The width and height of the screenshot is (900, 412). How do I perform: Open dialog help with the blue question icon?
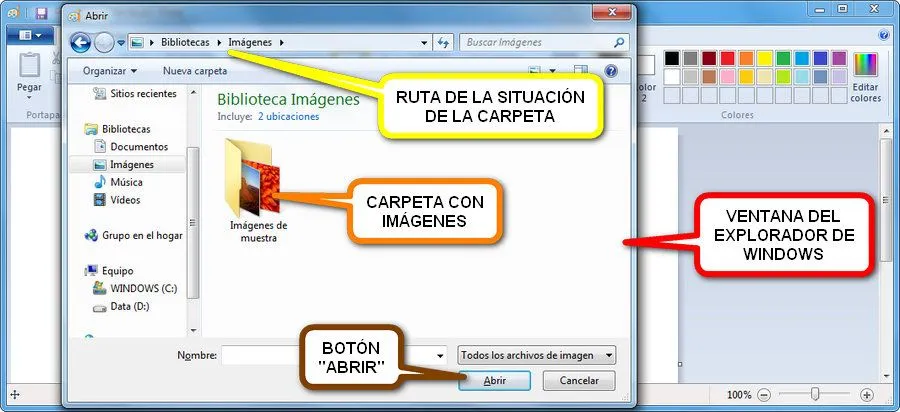611,71
